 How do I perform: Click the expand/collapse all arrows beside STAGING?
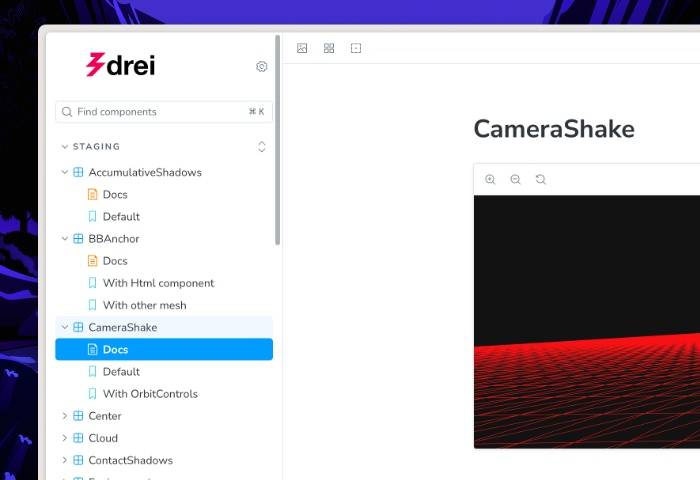262,146
